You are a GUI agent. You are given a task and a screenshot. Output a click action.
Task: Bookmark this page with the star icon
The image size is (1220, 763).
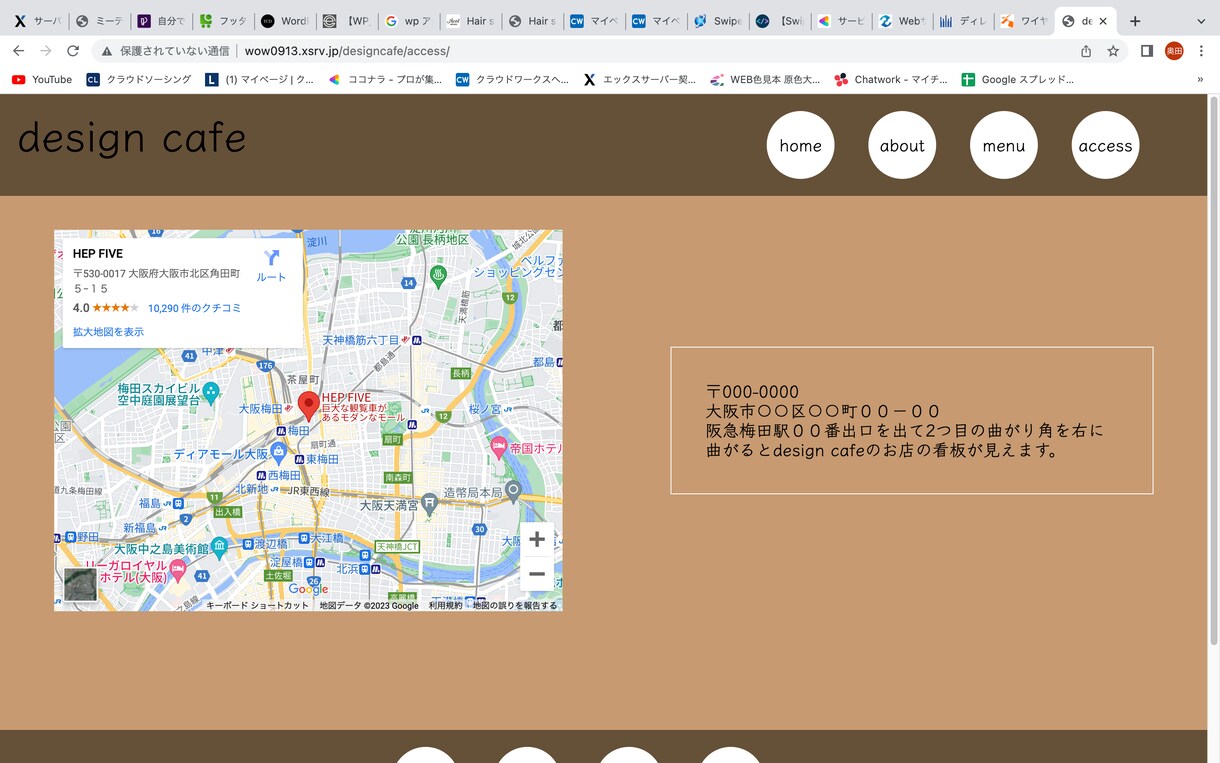point(1113,51)
